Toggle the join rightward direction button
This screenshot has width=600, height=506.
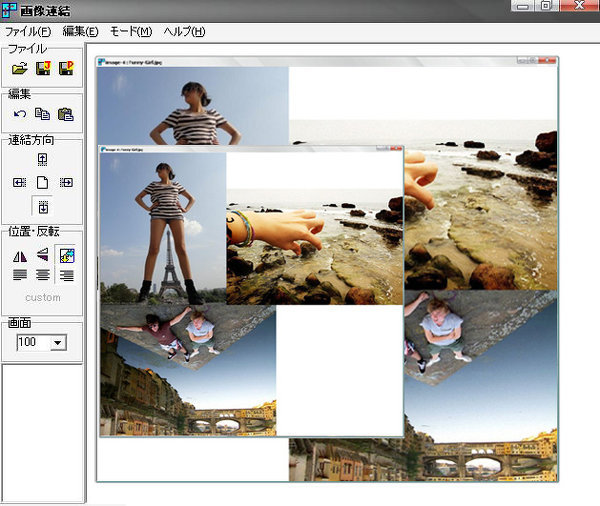click(x=66, y=182)
